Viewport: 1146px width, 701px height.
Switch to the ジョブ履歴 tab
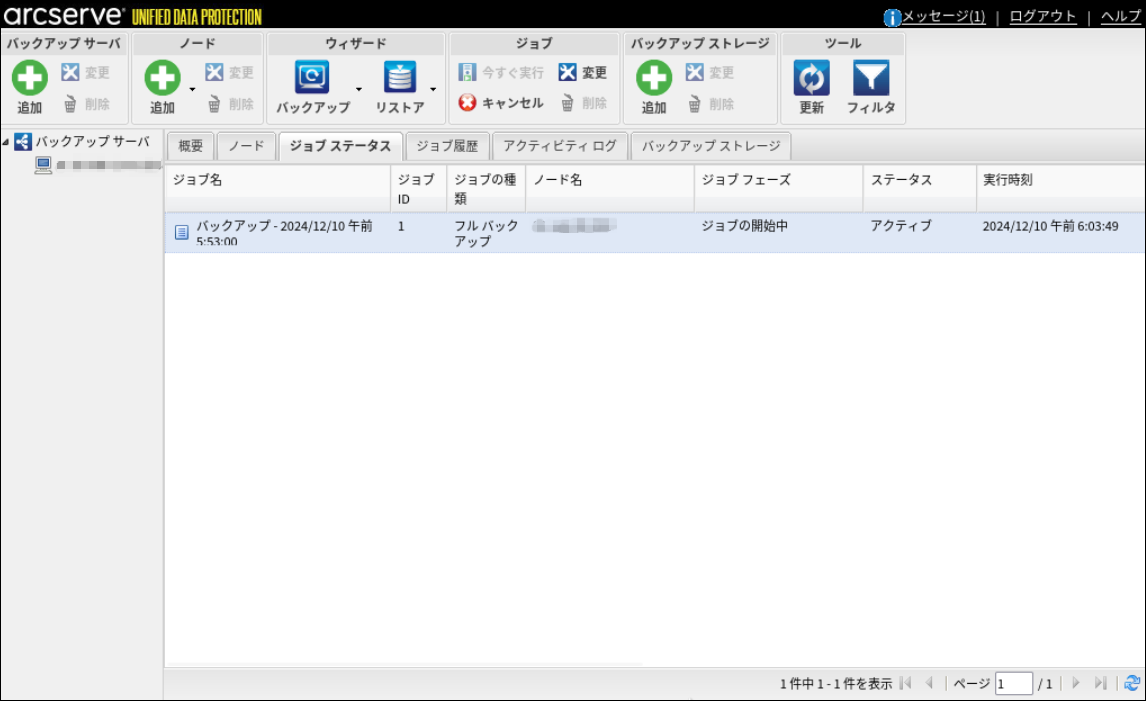pyautogui.click(x=447, y=146)
